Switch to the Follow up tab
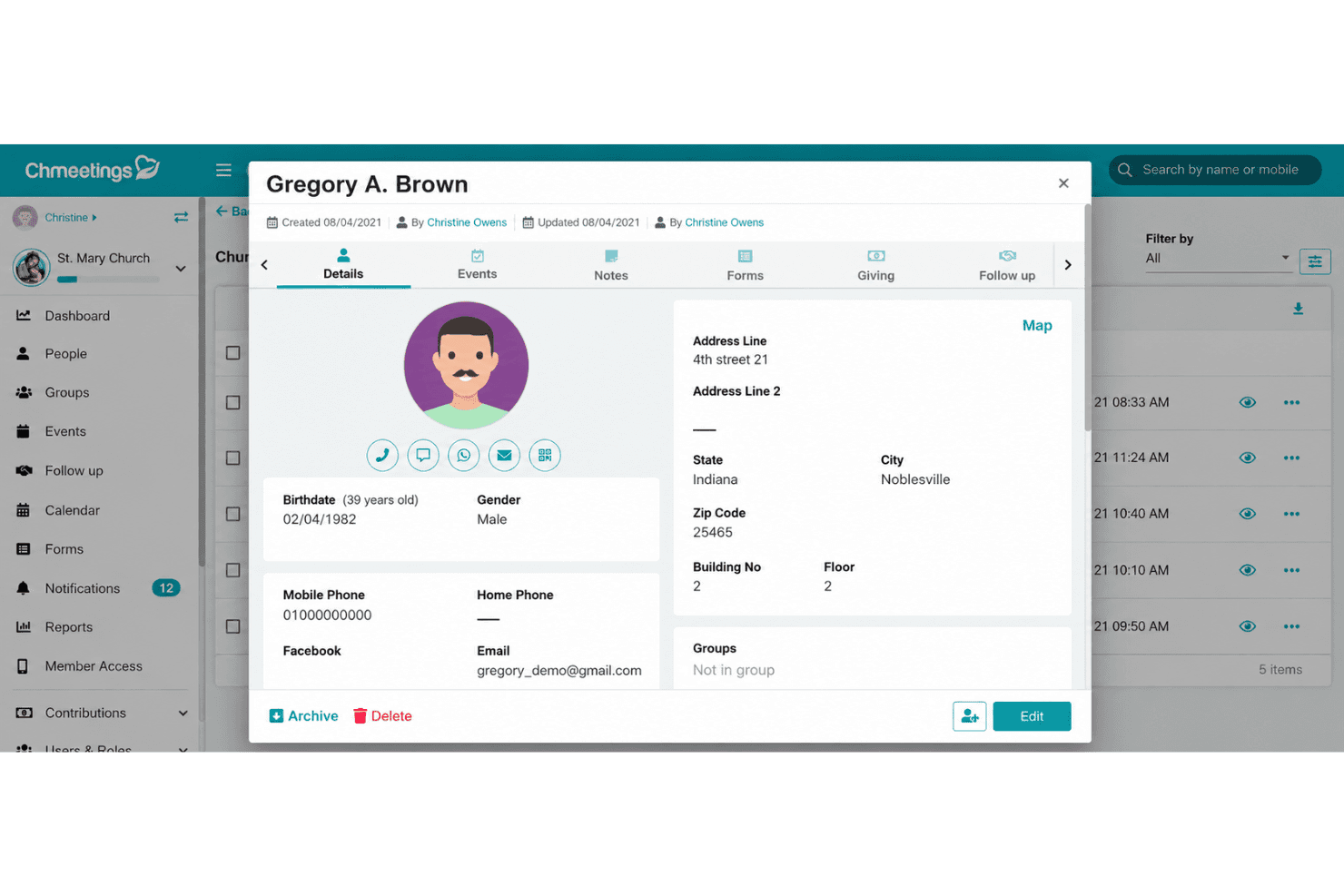This screenshot has height=896, width=1344. pos(1007,265)
